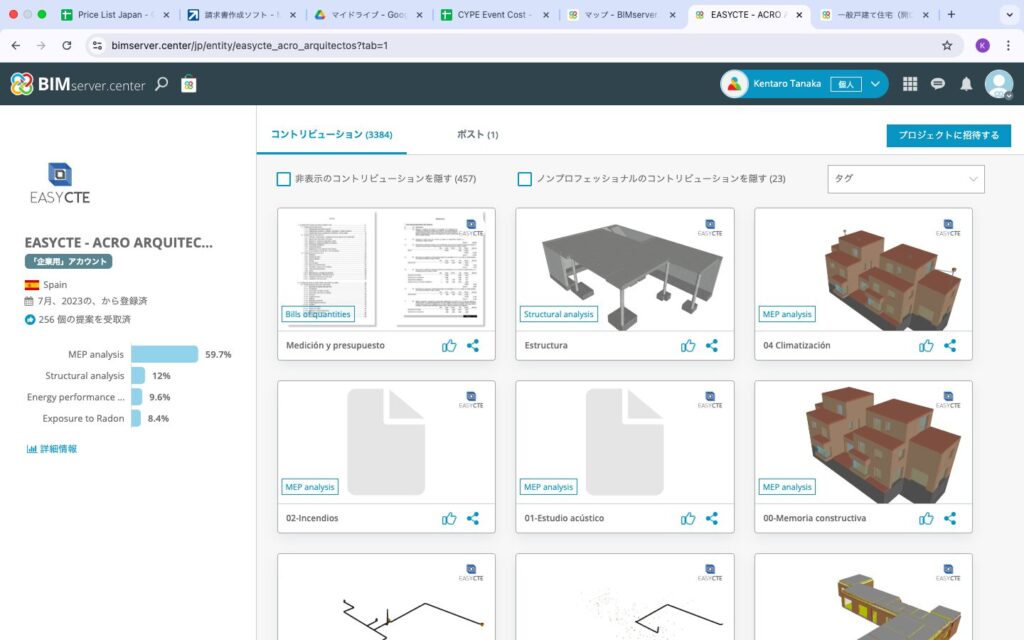Viewport: 1024px width, 640px height.
Task: Like the 00-Memoria constructiva contribution
Action: click(x=926, y=519)
